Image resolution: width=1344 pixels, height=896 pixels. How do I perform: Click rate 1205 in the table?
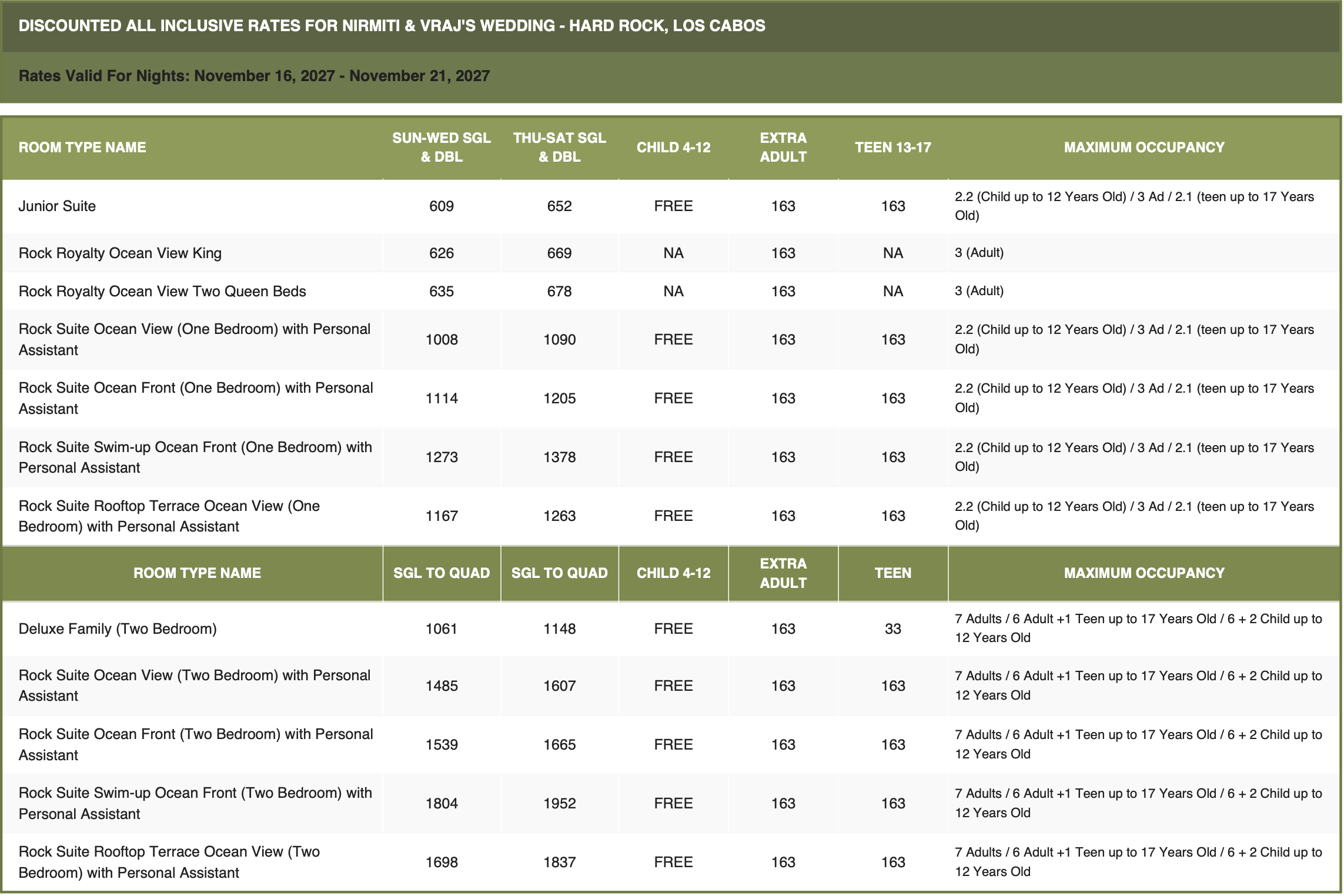click(559, 398)
